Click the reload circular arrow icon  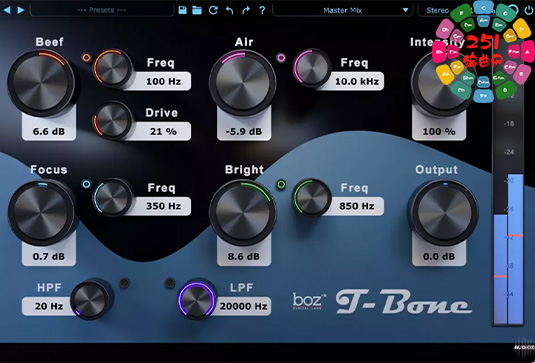pyautogui.click(x=214, y=10)
